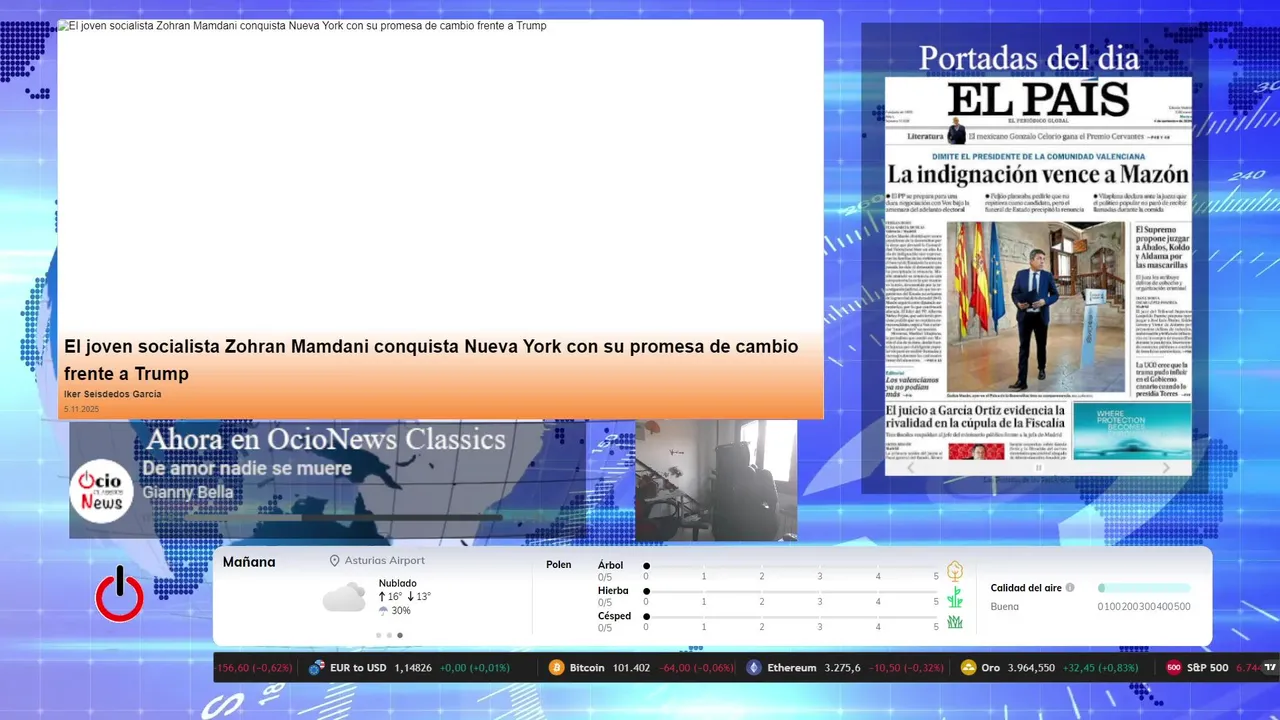Click author name Iker Seisdedos García
1280x720 pixels.
pyautogui.click(x=112, y=394)
